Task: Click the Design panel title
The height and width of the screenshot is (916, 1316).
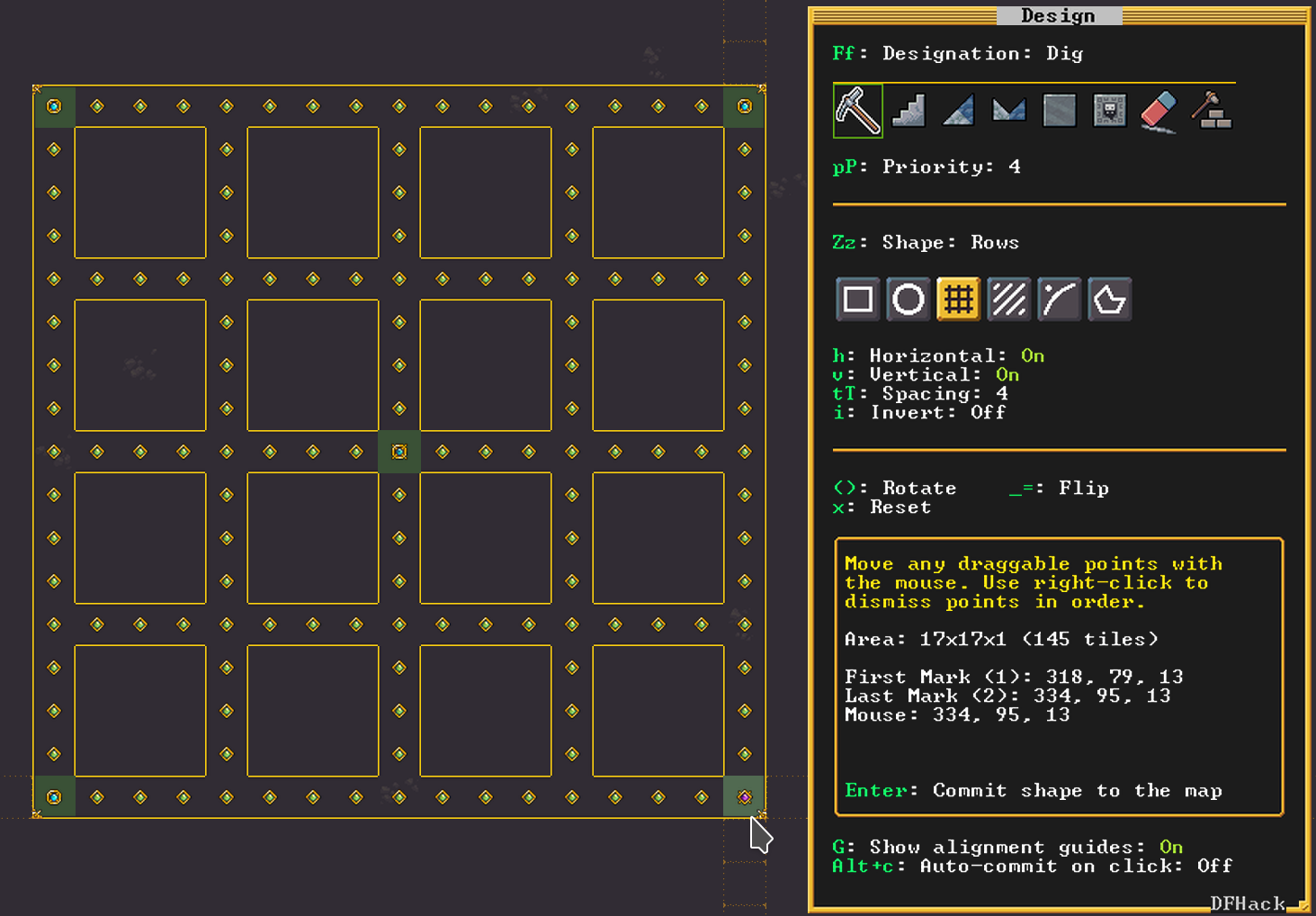Action: 1059,15
